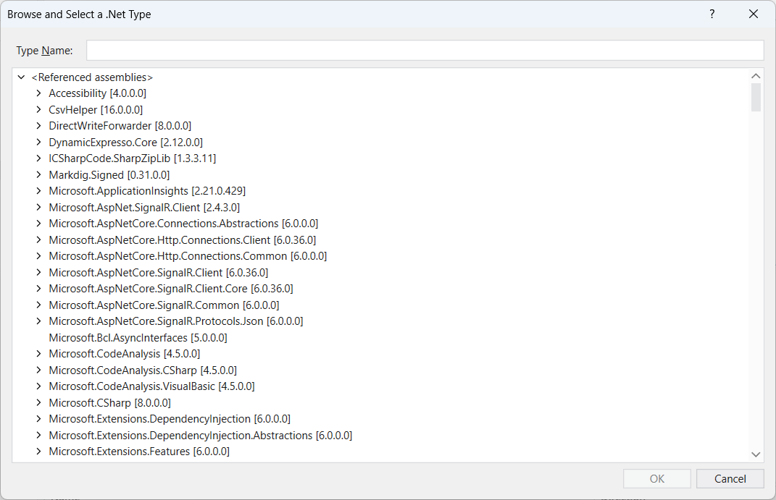
Task: Select Microsoft.AspNetCore.SignalR.Client [6.0.36.0] row
Action: tap(158, 272)
